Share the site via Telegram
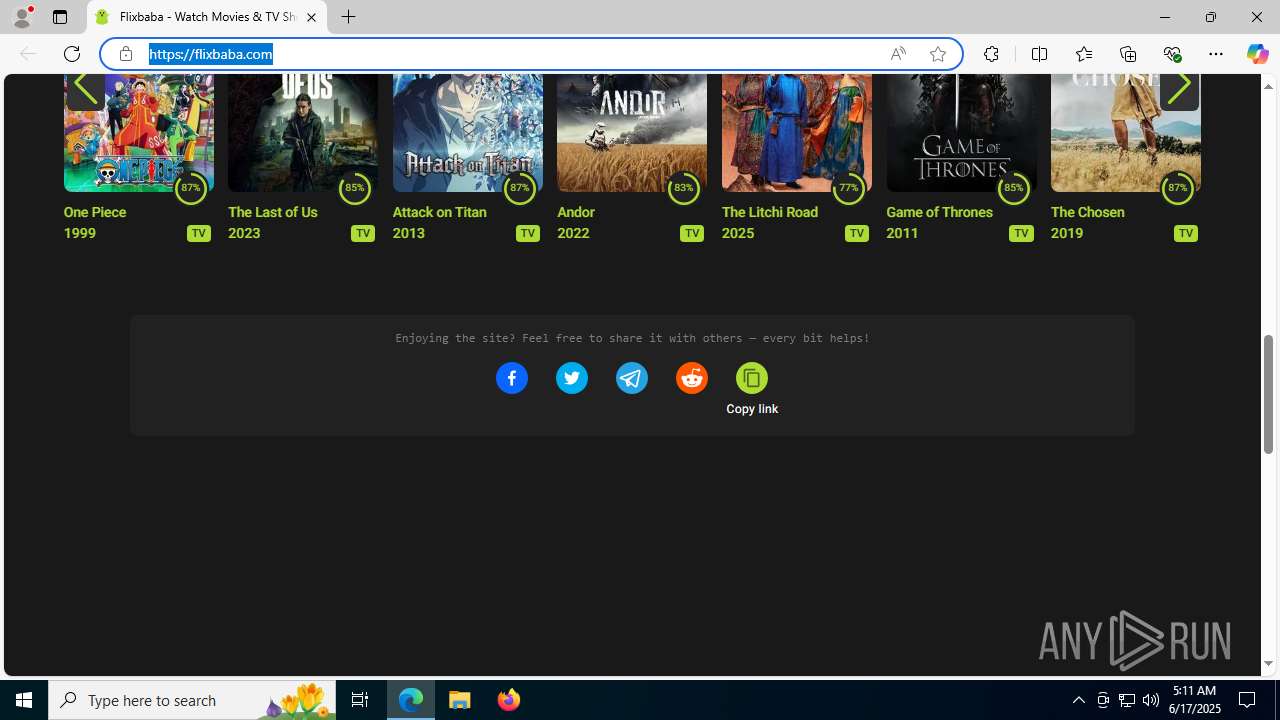 pyautogui.click(x=632, y=378)
